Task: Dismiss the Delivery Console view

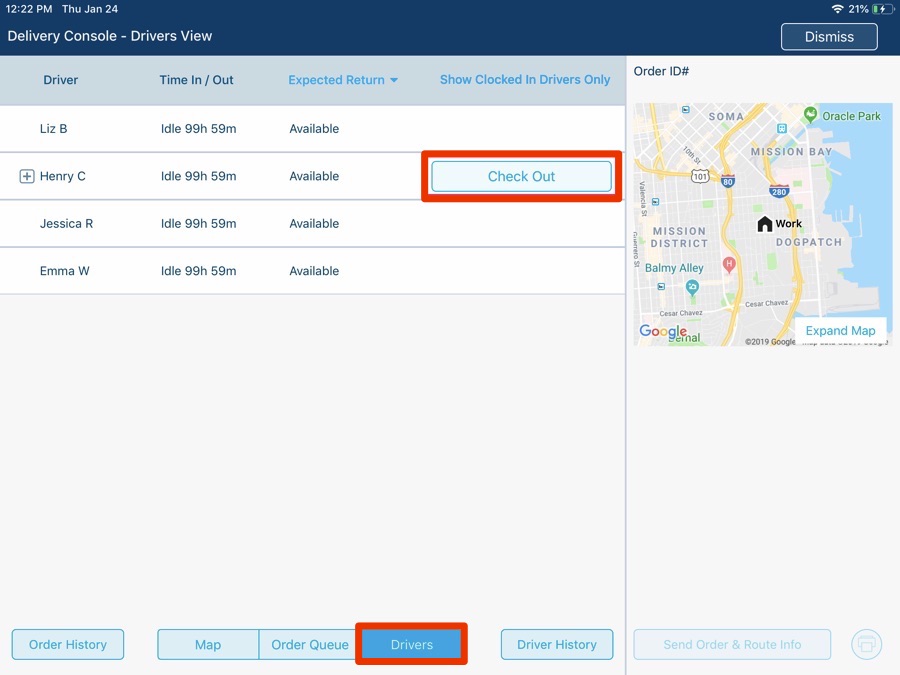Action: point(829,36)
